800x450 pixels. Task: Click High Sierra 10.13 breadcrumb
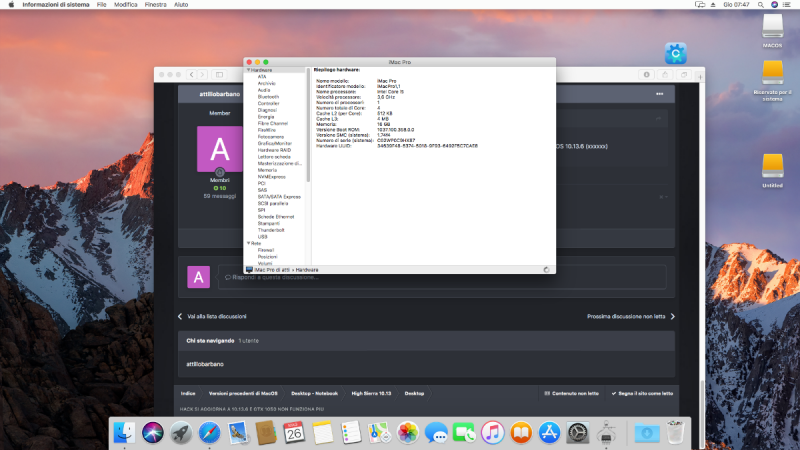pos(371,393)
